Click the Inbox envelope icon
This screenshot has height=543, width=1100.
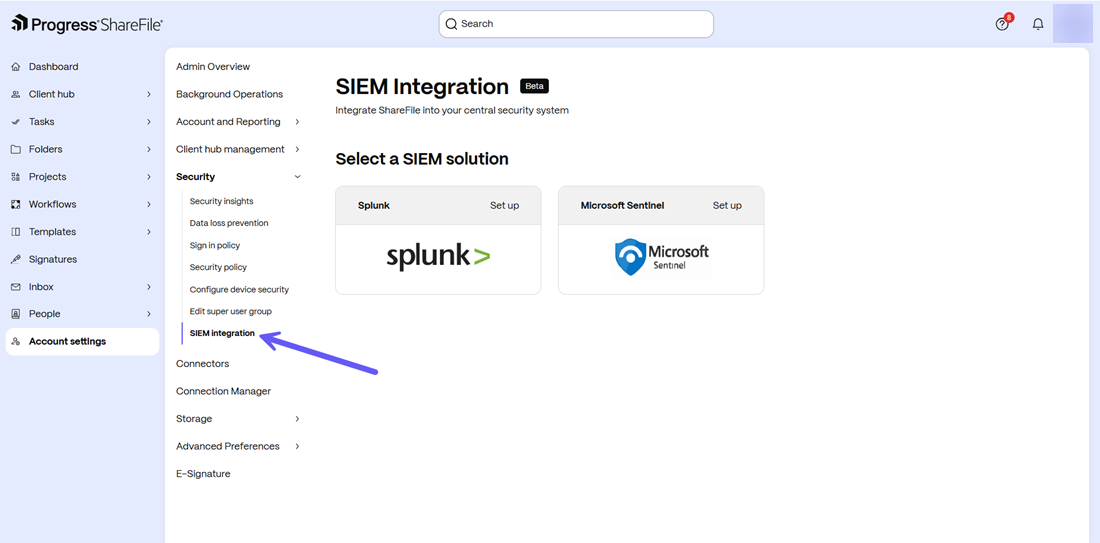(x=15, y=287)
